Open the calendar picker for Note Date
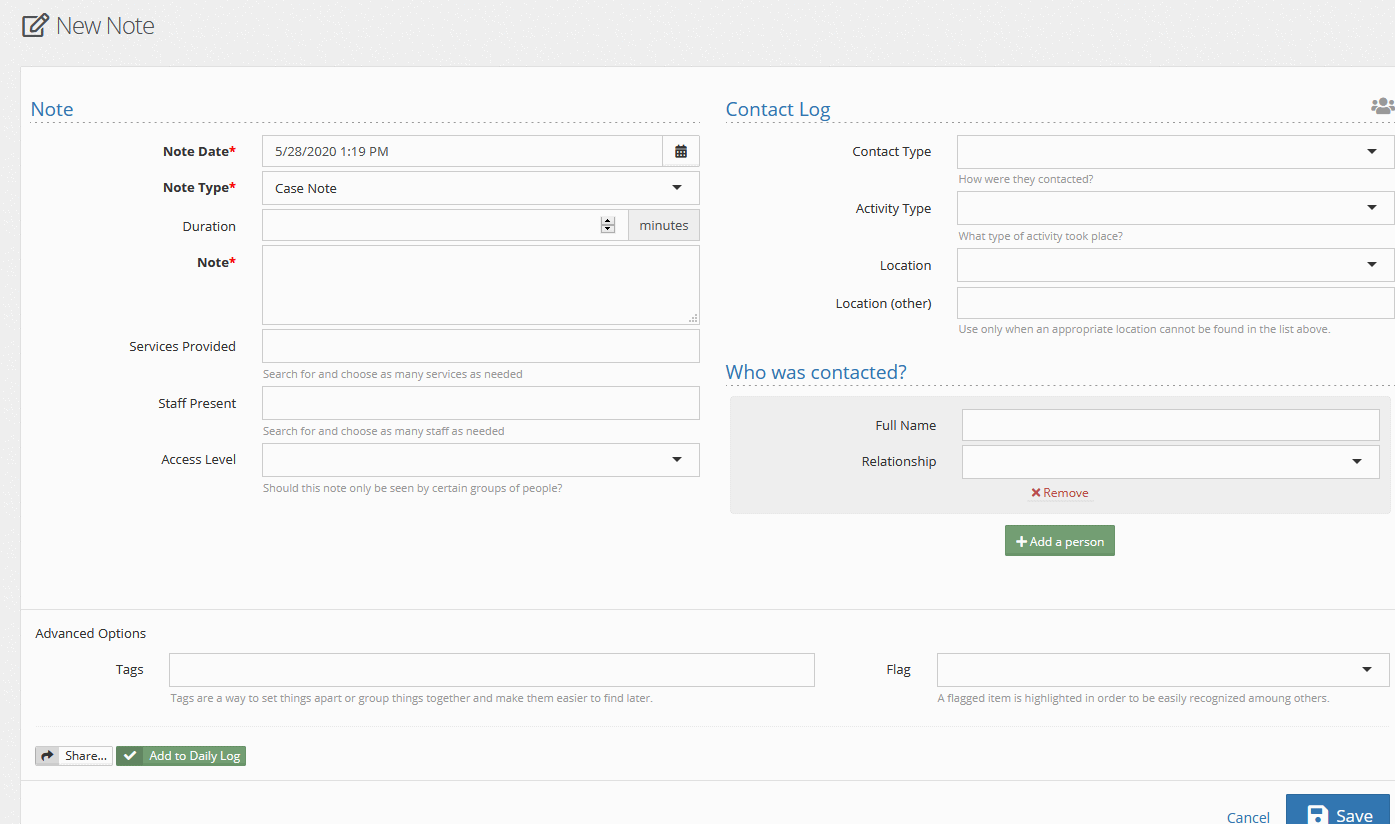1395x824 pixels. (x=681, y=150)
